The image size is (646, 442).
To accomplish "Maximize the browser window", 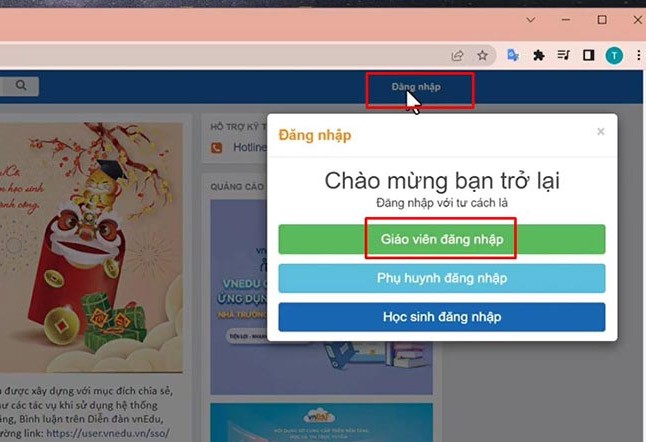I will pyautogui.click(x=602, y=20).
